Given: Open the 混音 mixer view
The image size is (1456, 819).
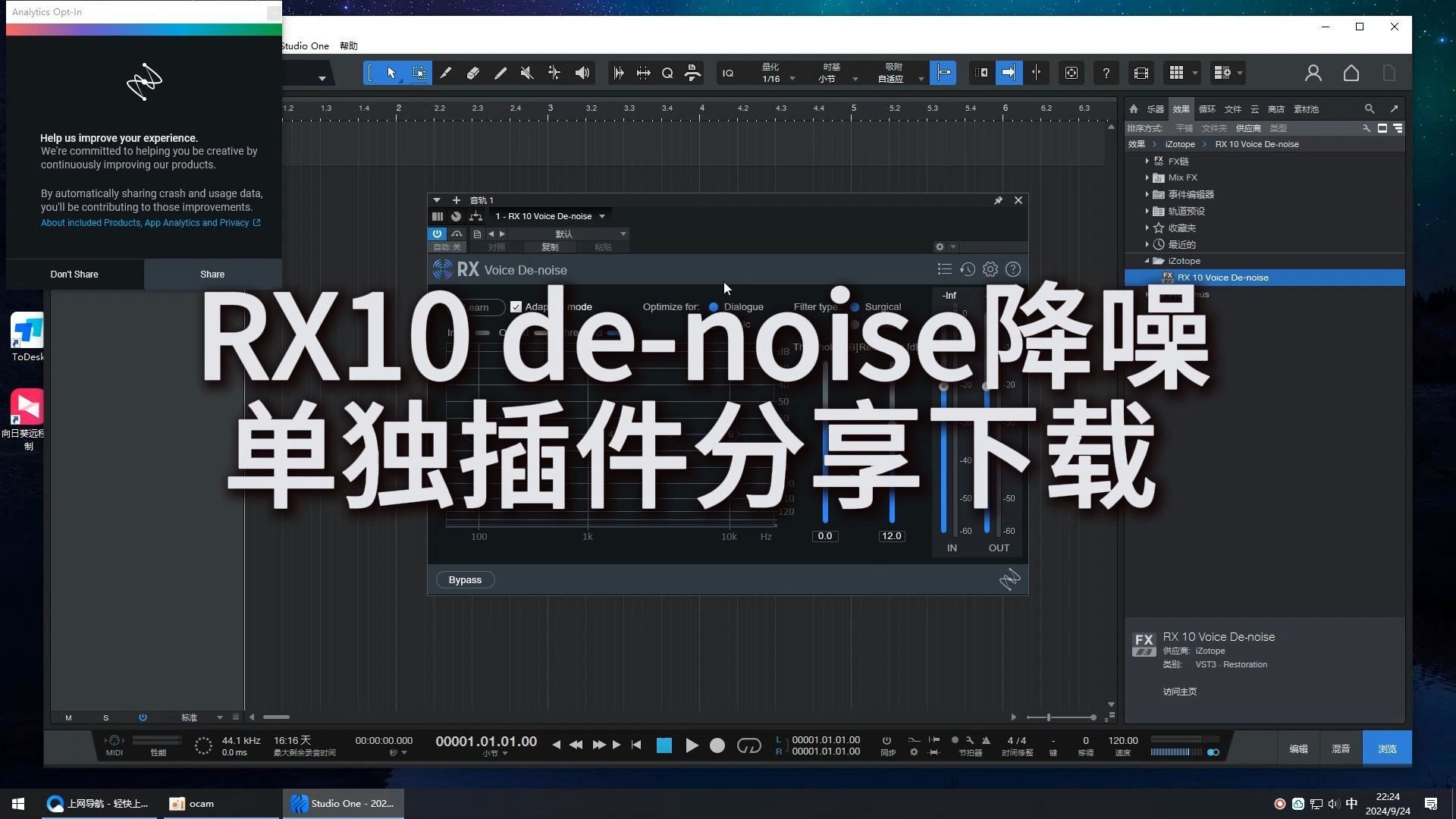Looking at the screenshot, I should (1341, 748).
